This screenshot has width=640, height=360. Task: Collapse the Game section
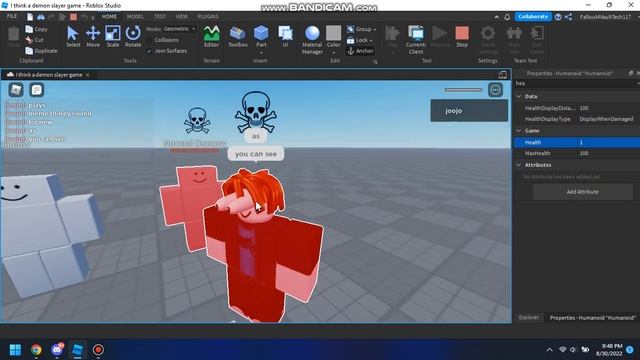[519, 131]
